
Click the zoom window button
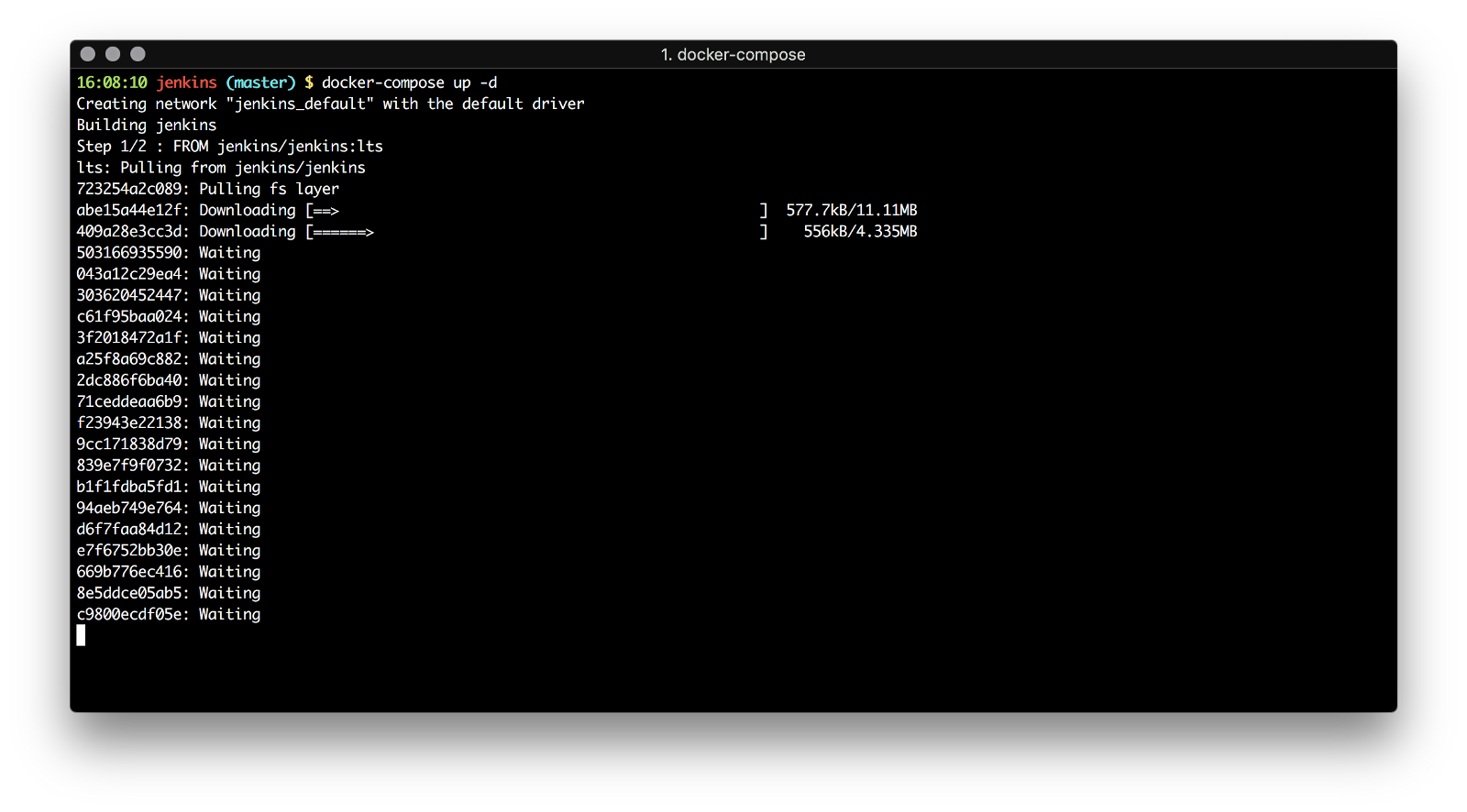coord(138,54)
